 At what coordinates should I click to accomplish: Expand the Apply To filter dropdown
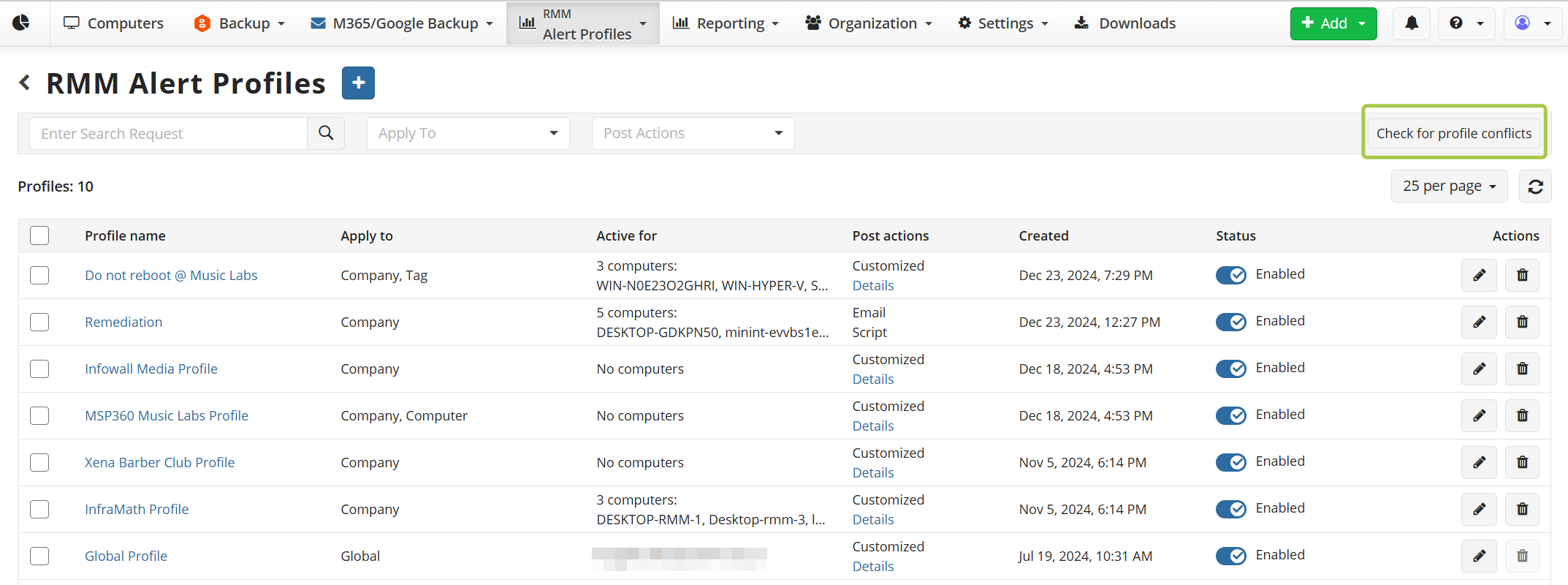(x=468, y=133)
